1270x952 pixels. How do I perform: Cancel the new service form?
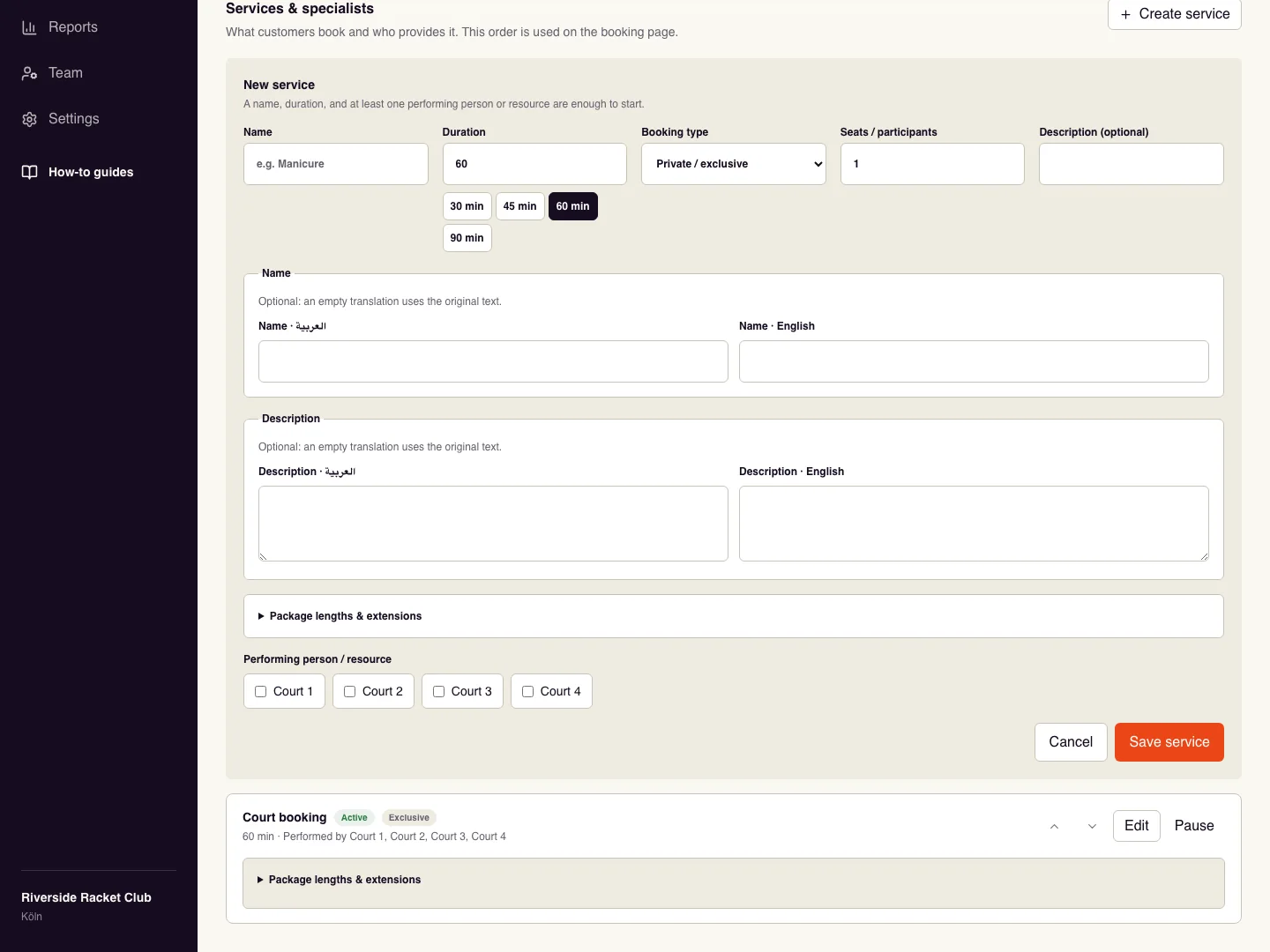[x=1071, y=742]
